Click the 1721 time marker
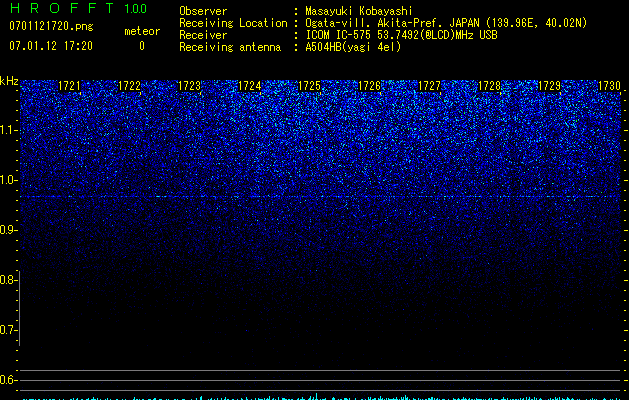This screenshot has height=400, width=629. pos(69,86)
